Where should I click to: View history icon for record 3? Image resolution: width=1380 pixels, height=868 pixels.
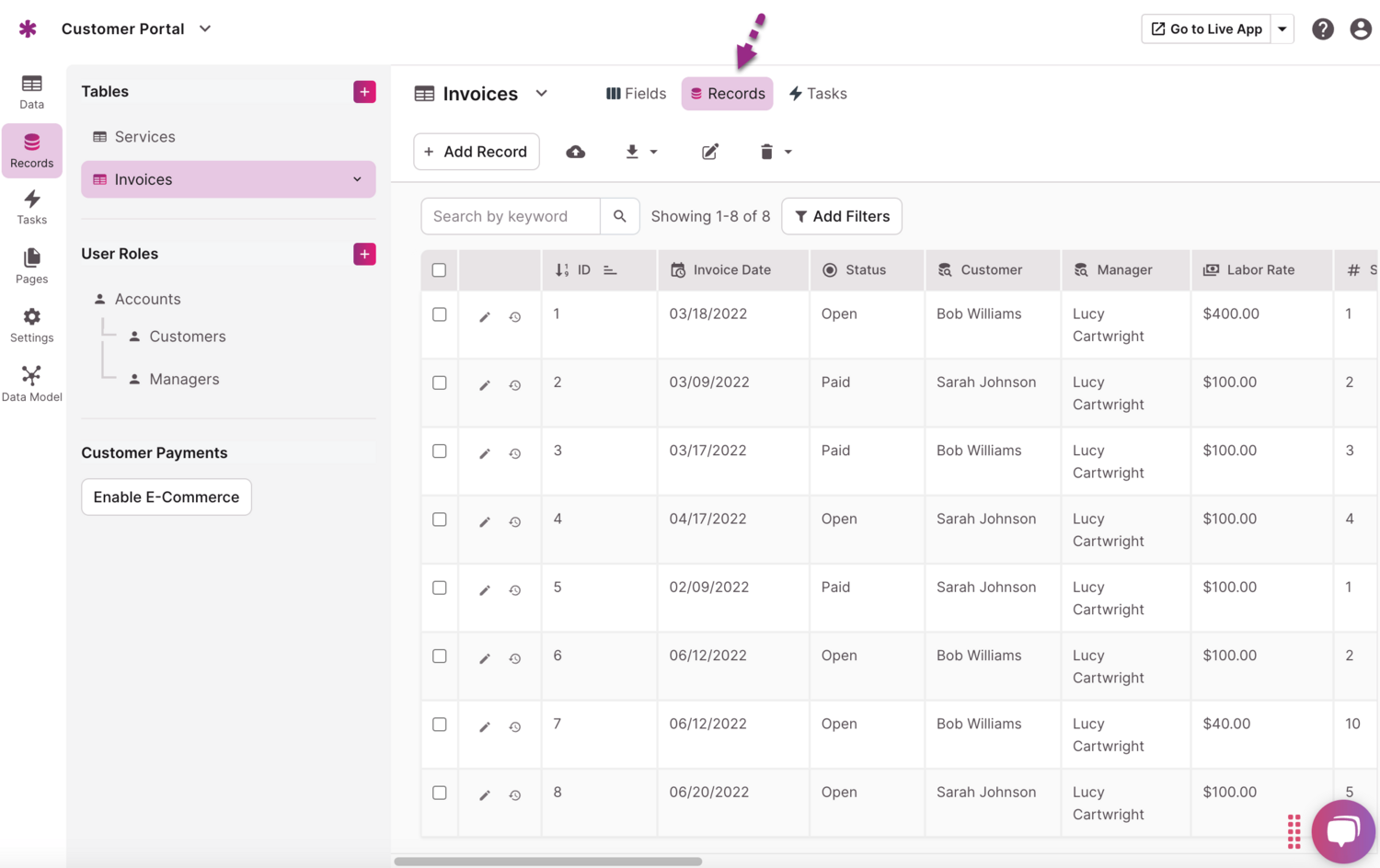[x=515, y=453]
